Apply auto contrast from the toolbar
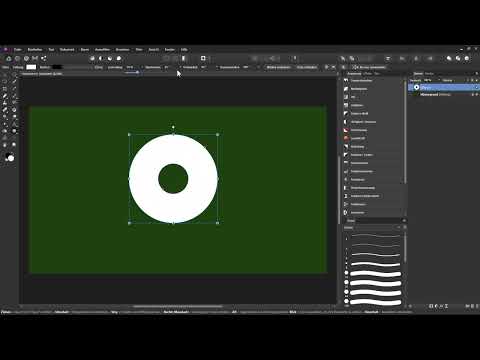The width and height of the screenshot is (480, 360). pos(101,58)
